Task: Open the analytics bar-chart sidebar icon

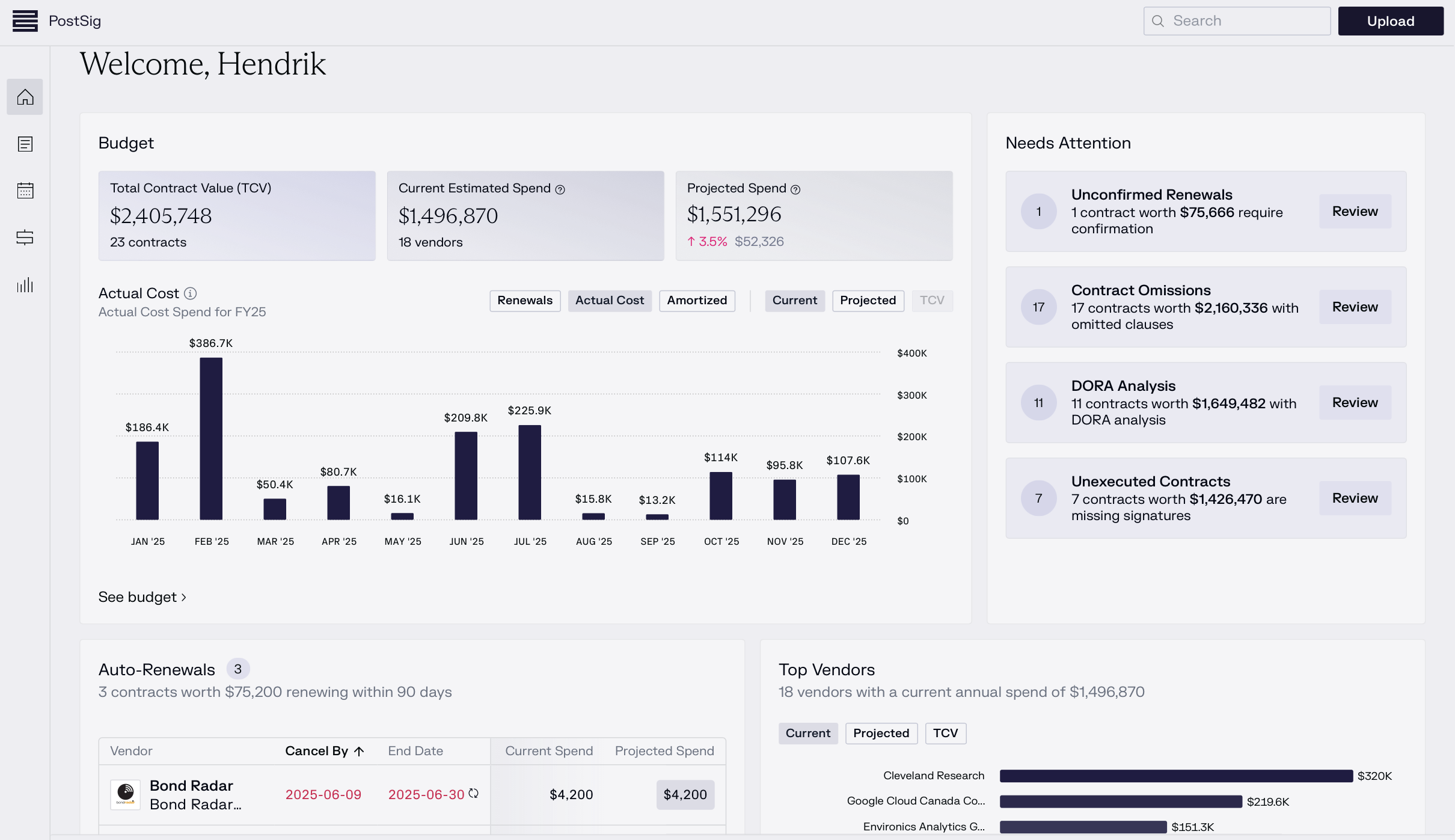Action: (25, 284)
